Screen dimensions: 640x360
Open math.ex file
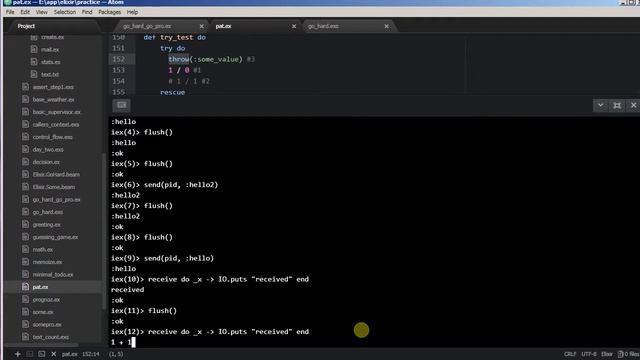pyautogui.click(x=43, y=249)
